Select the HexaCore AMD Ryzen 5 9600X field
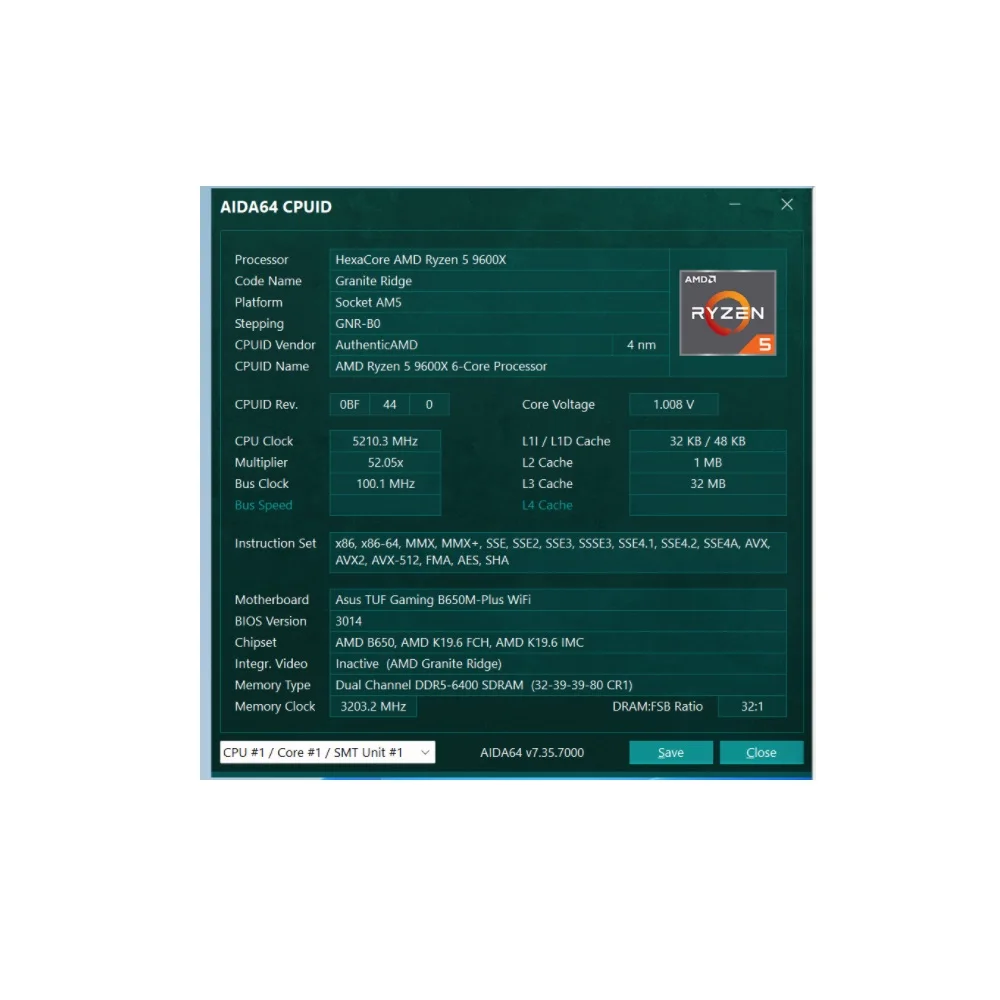This screenshot has width=1000, height=1000. (x=450, y=259)
